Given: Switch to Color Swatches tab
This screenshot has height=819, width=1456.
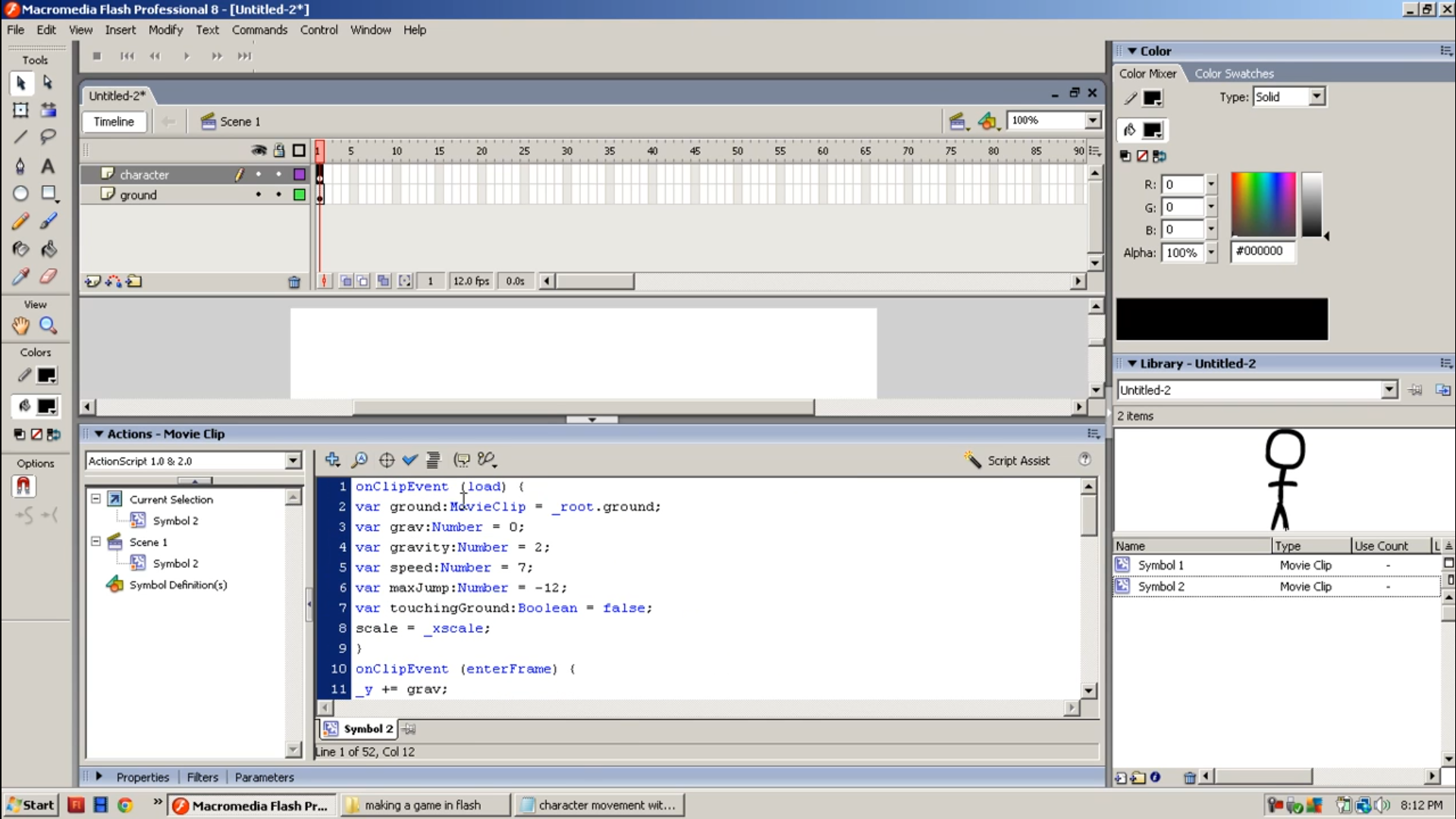Looking at the screenshot, I should tap(1234, 74).
